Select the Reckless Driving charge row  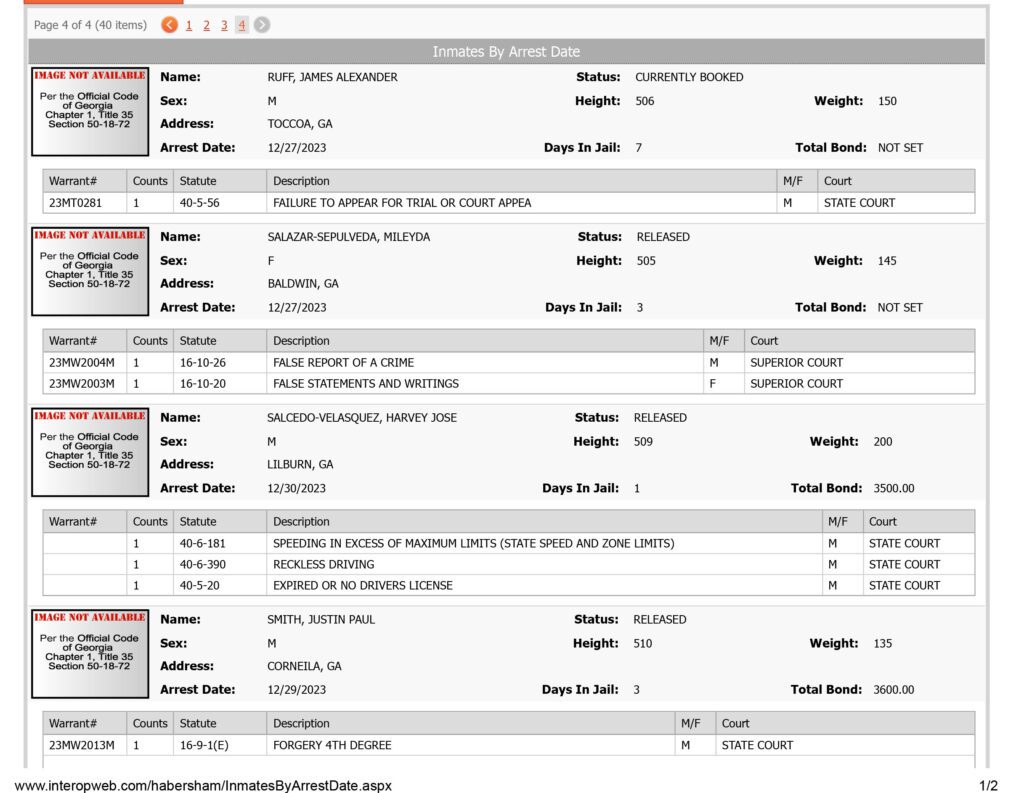coord(509,564)
